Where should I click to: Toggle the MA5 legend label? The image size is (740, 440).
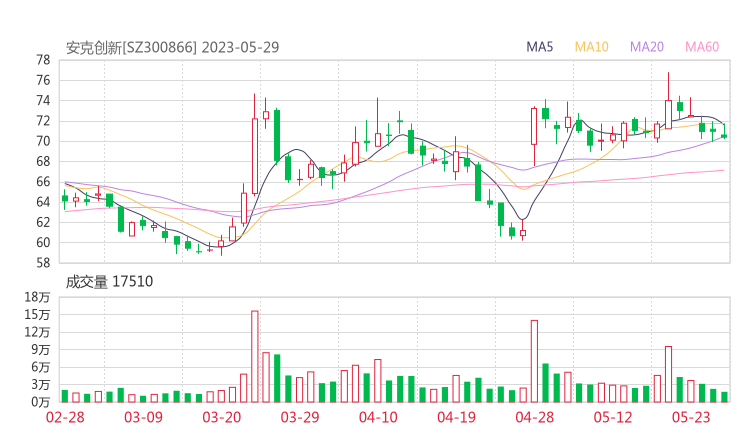(540, 47)
